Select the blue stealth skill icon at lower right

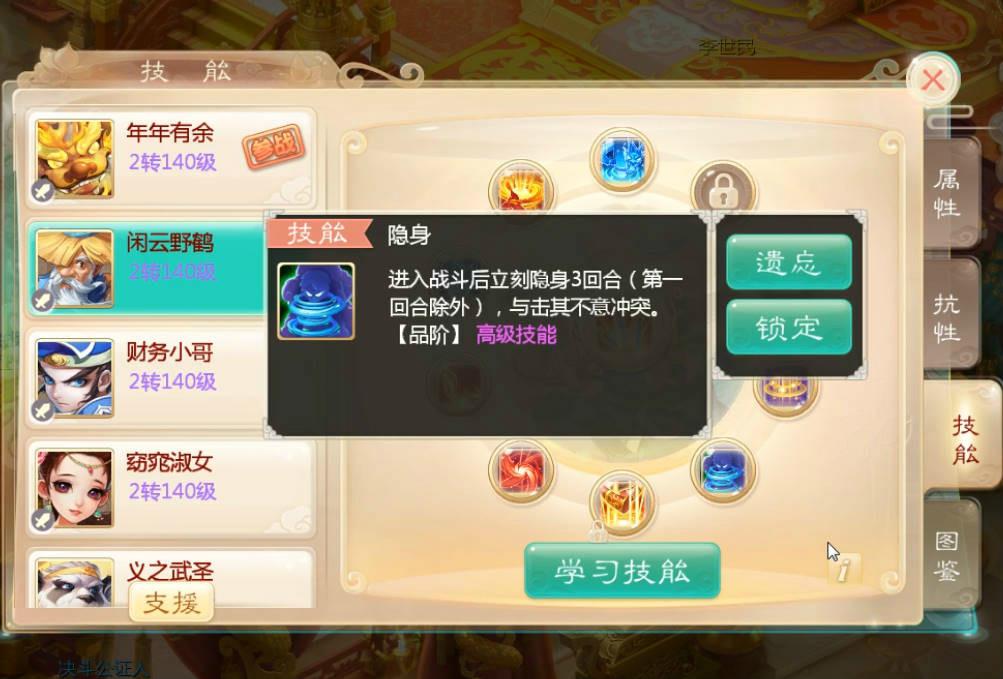723,470
